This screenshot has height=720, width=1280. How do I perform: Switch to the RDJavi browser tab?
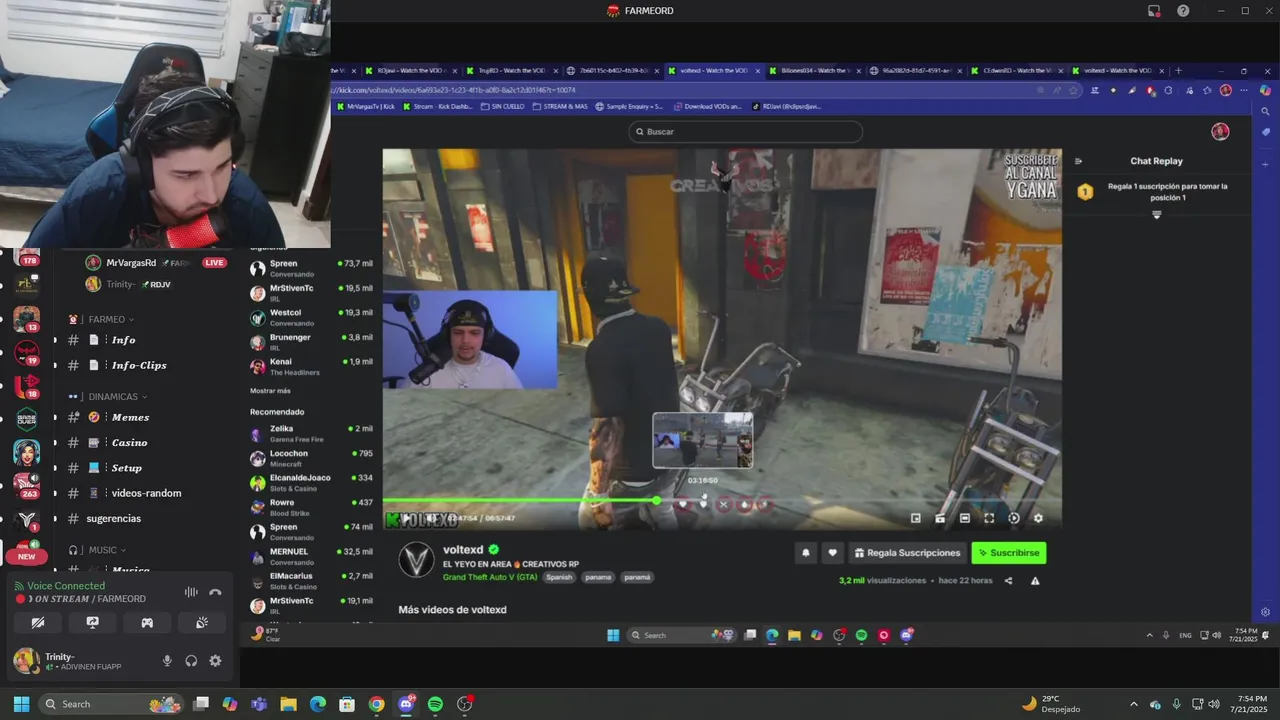[x=410, y=71]
